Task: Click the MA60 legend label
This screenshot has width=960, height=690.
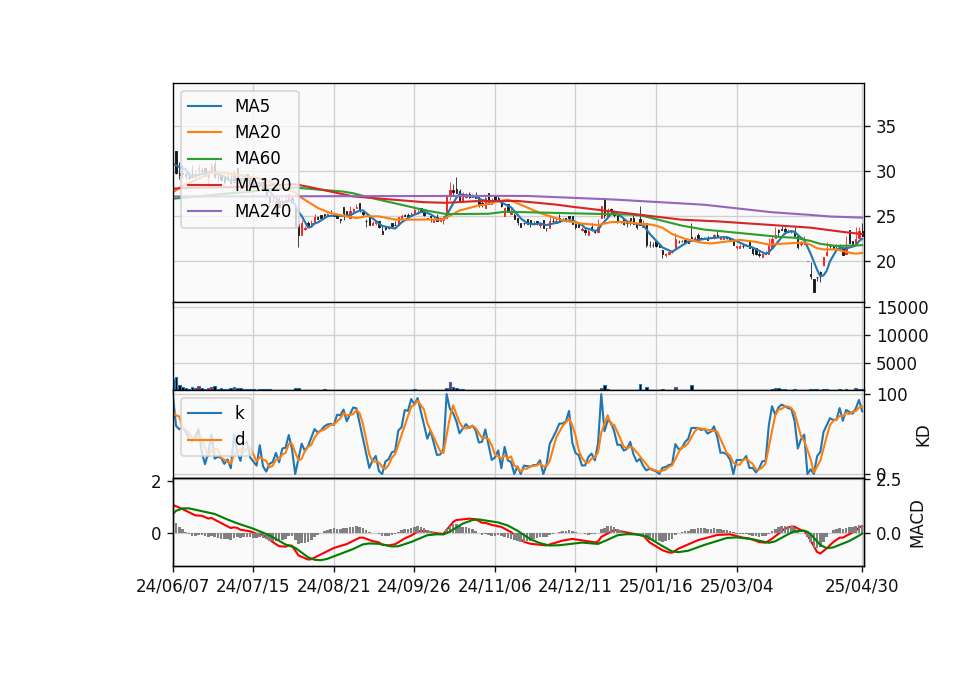Action: click(258, 158)
